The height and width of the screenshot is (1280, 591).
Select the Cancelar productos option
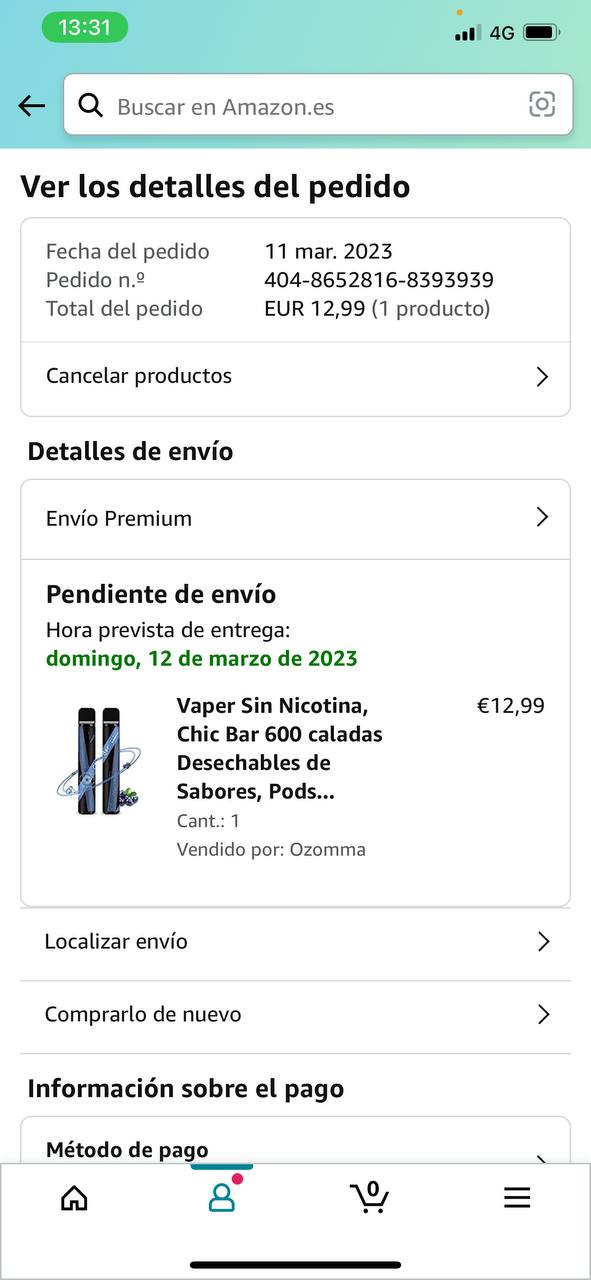[x=295, y=377]
